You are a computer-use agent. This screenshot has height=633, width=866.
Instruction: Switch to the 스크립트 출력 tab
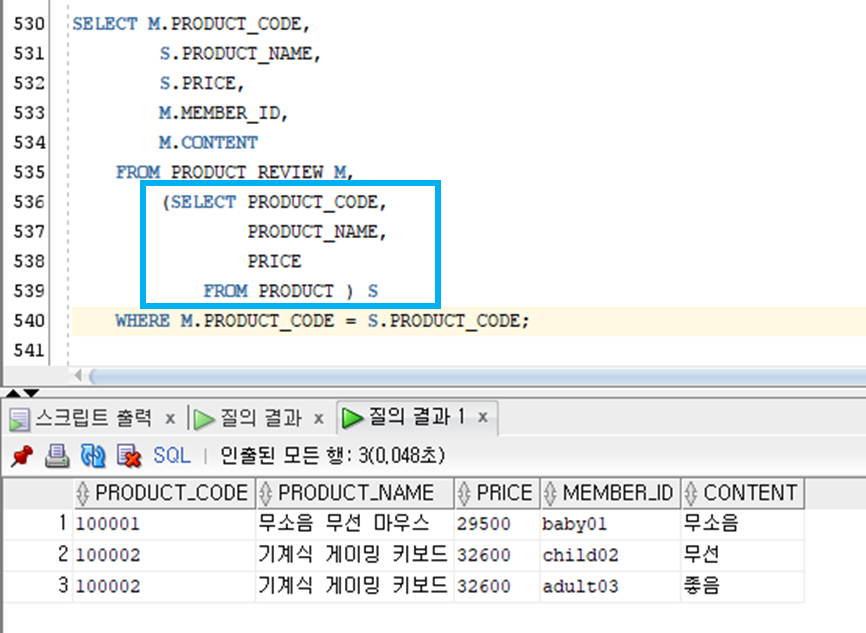[93, 418]
